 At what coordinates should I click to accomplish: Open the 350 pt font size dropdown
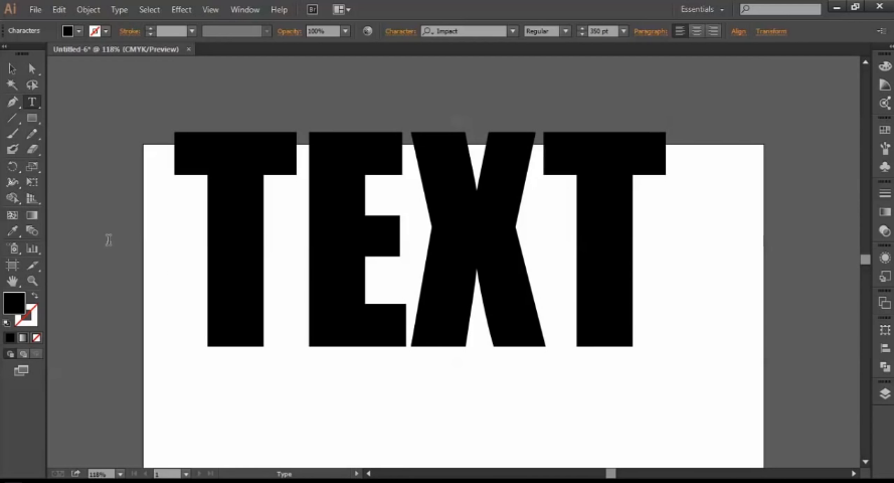(x=624, y=31)
